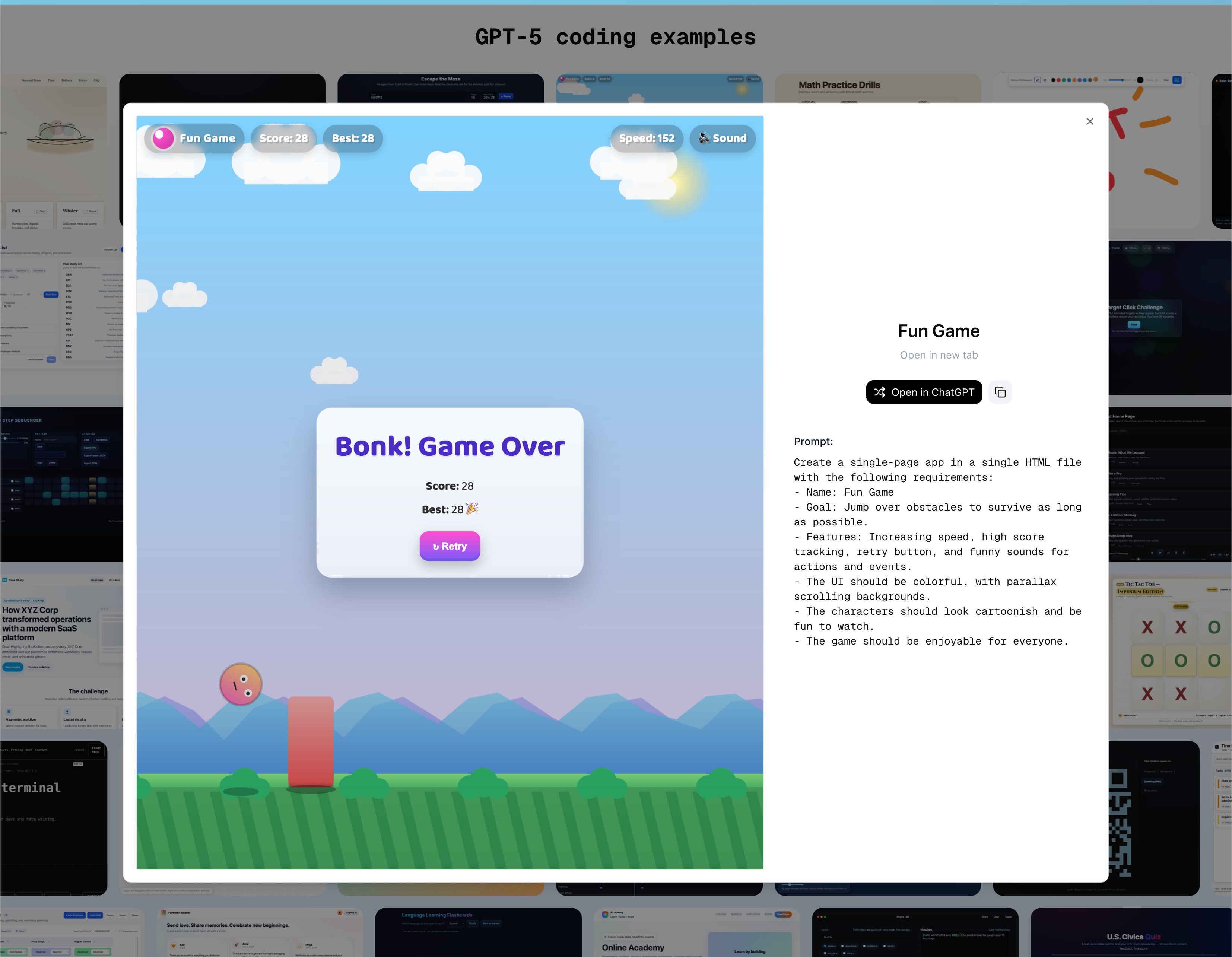Click the Best: 28 pill
This screenshot has width=1232, height=957.
point(353,138)
